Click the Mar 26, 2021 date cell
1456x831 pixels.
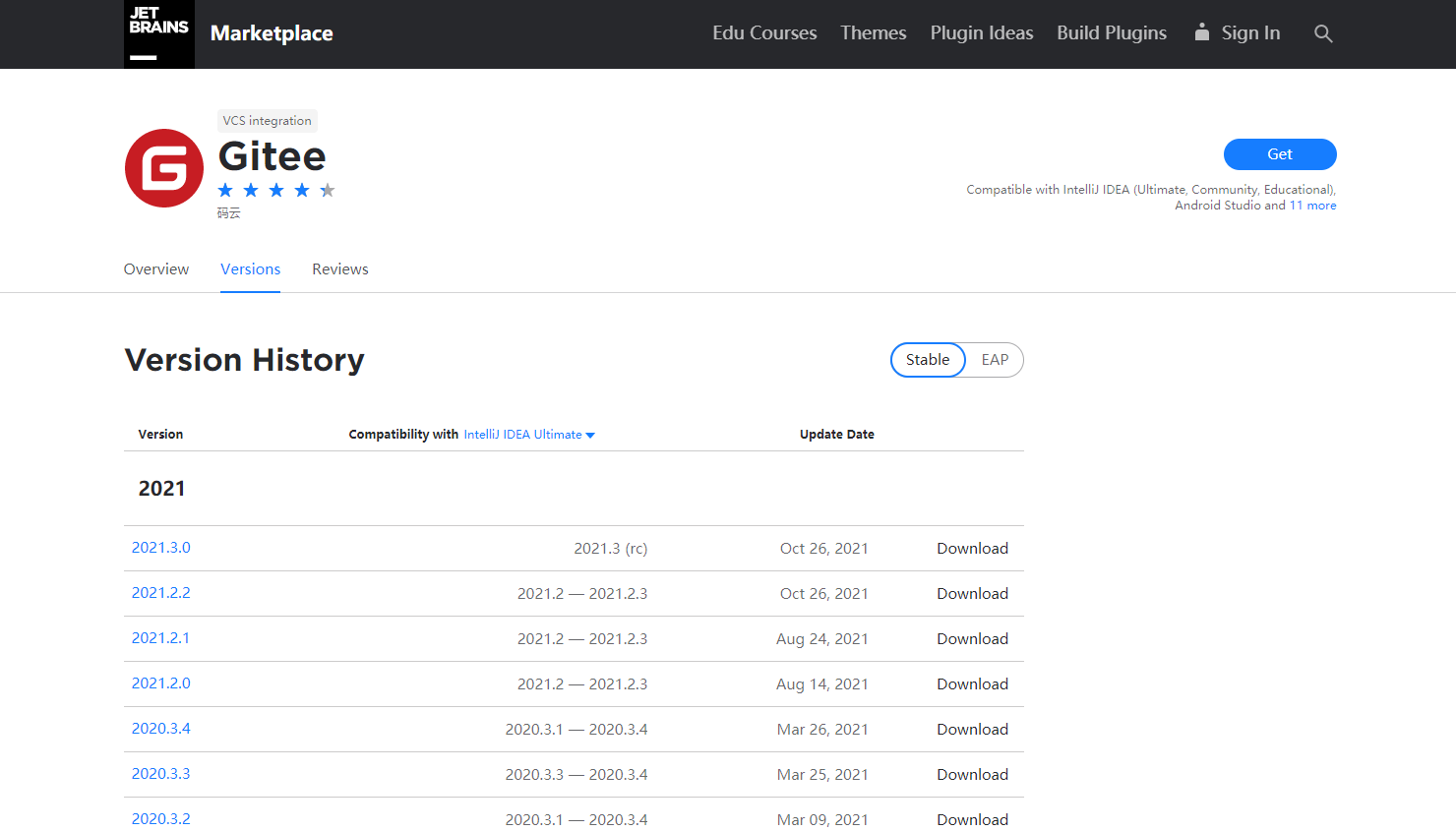822,730
